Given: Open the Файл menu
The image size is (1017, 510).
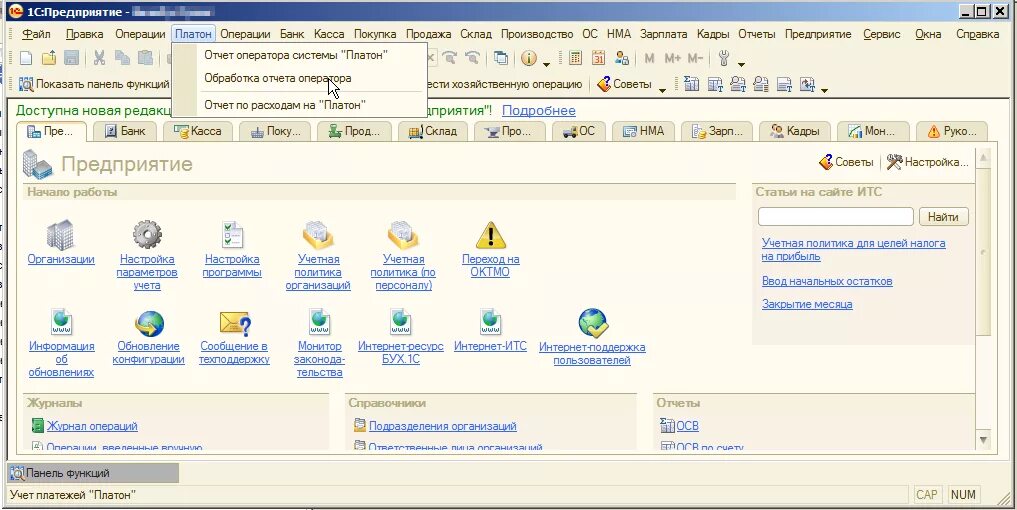Looking at the screenshot, I should [x=36, y=34].
